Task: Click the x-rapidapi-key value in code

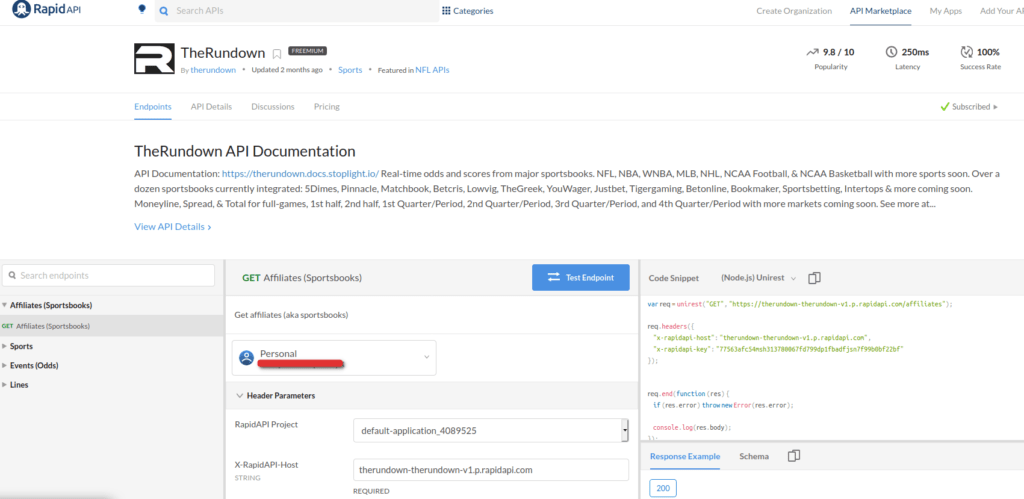Action: (810, 349)
